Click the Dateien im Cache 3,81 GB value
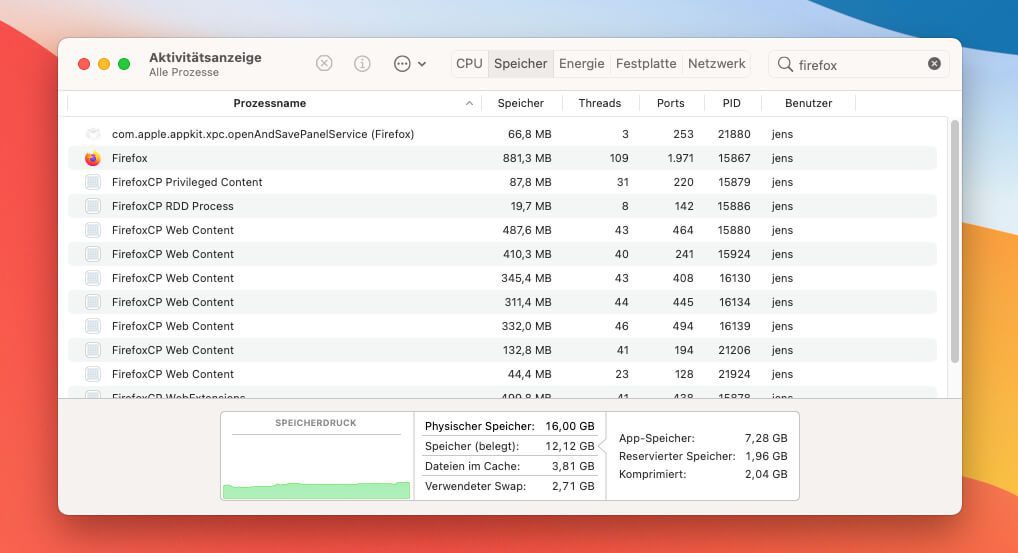 tap(573, 466)
